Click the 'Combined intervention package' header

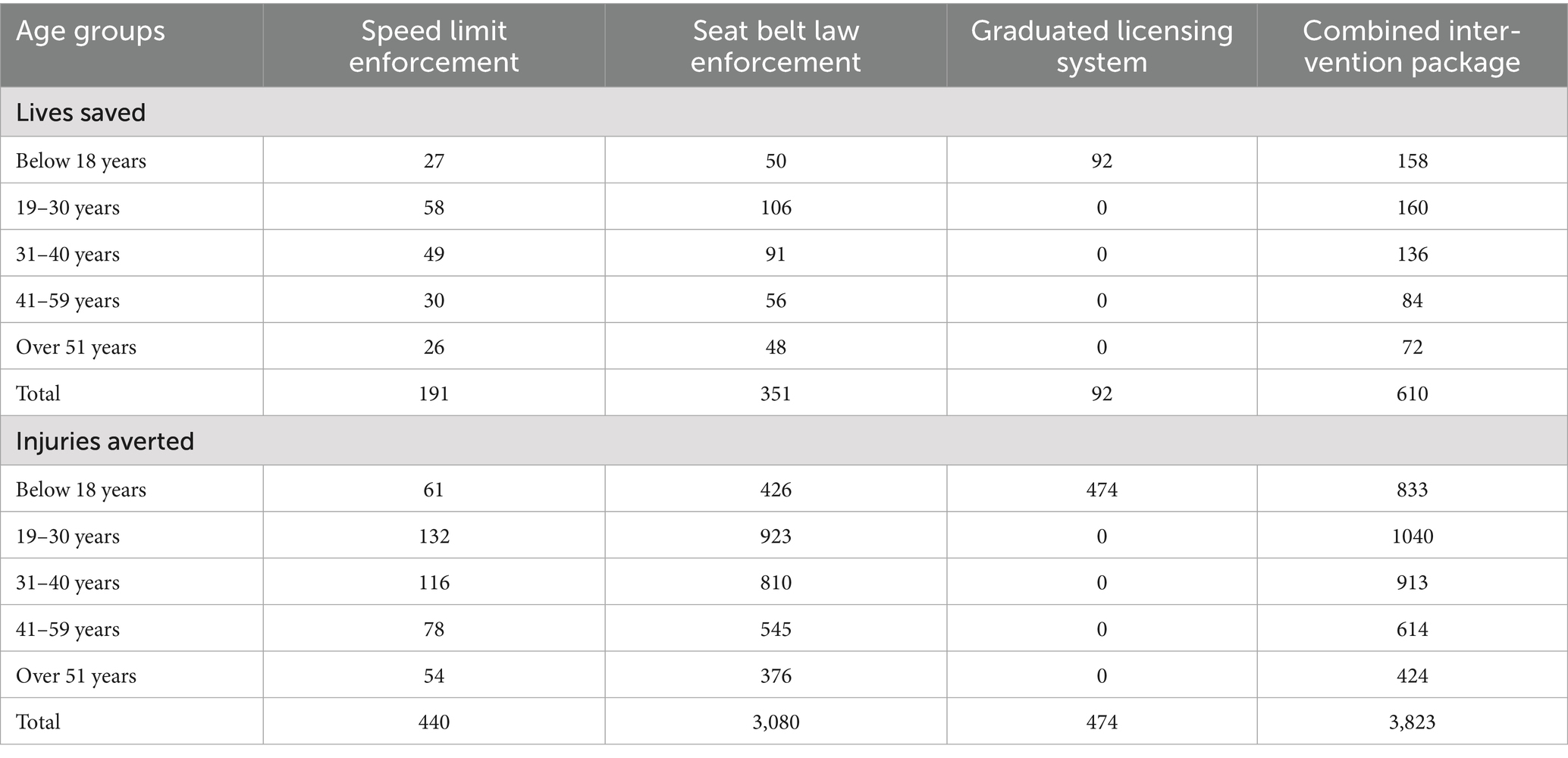click(x=1412, y=46)
